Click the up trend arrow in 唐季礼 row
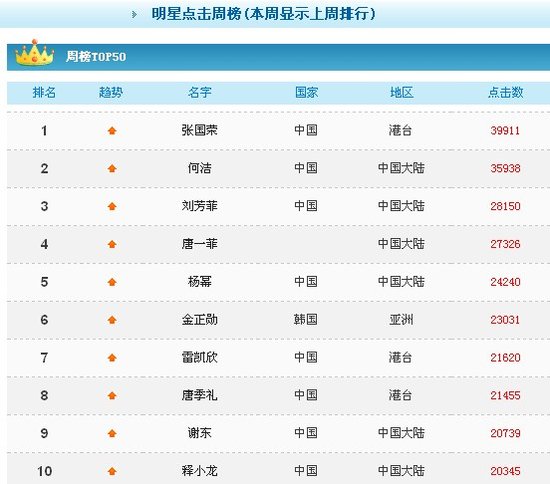 coord(112,396)
